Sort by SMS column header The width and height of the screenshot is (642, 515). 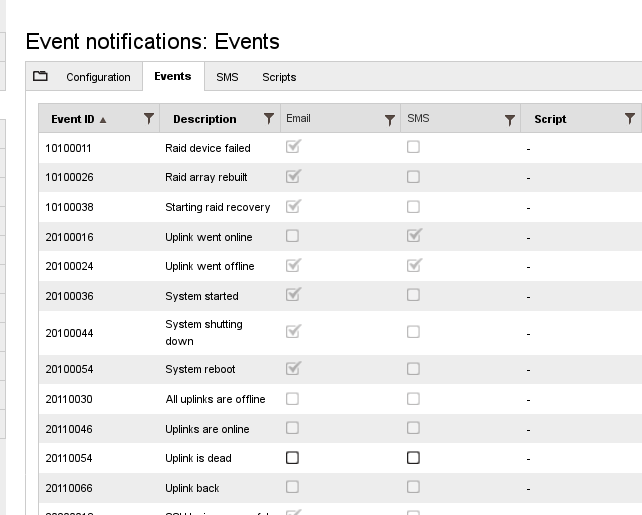click(418, 118)
